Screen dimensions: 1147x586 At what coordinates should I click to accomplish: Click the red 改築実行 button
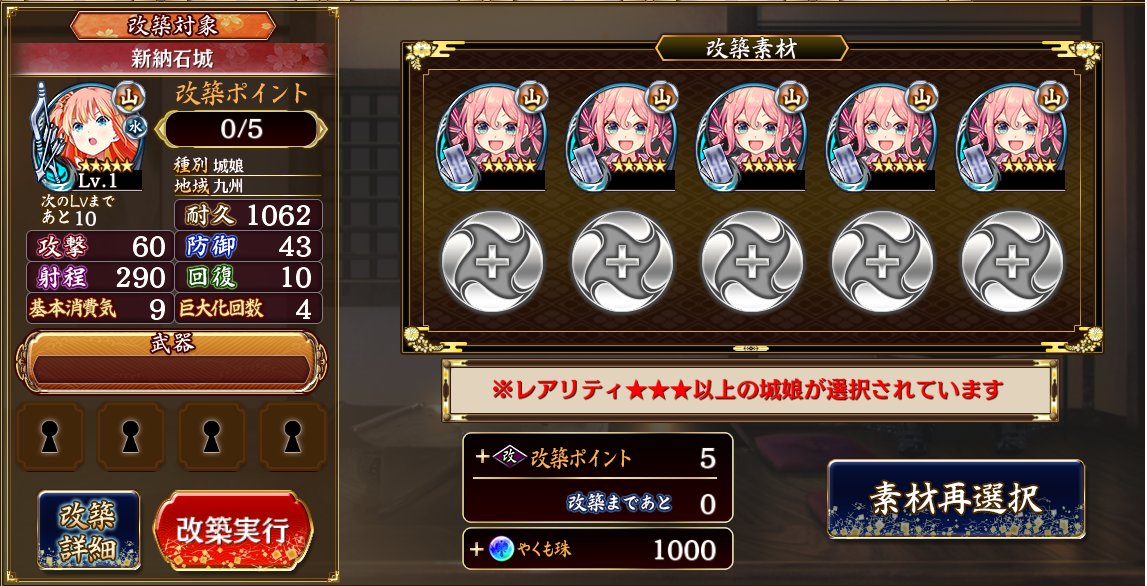point(233,531)
